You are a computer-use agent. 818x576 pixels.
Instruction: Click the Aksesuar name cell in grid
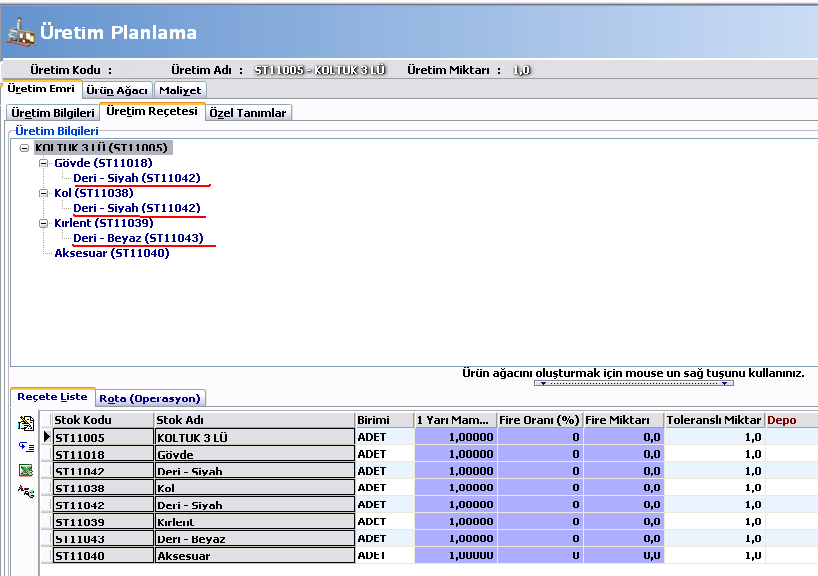[x=255, y=556]
